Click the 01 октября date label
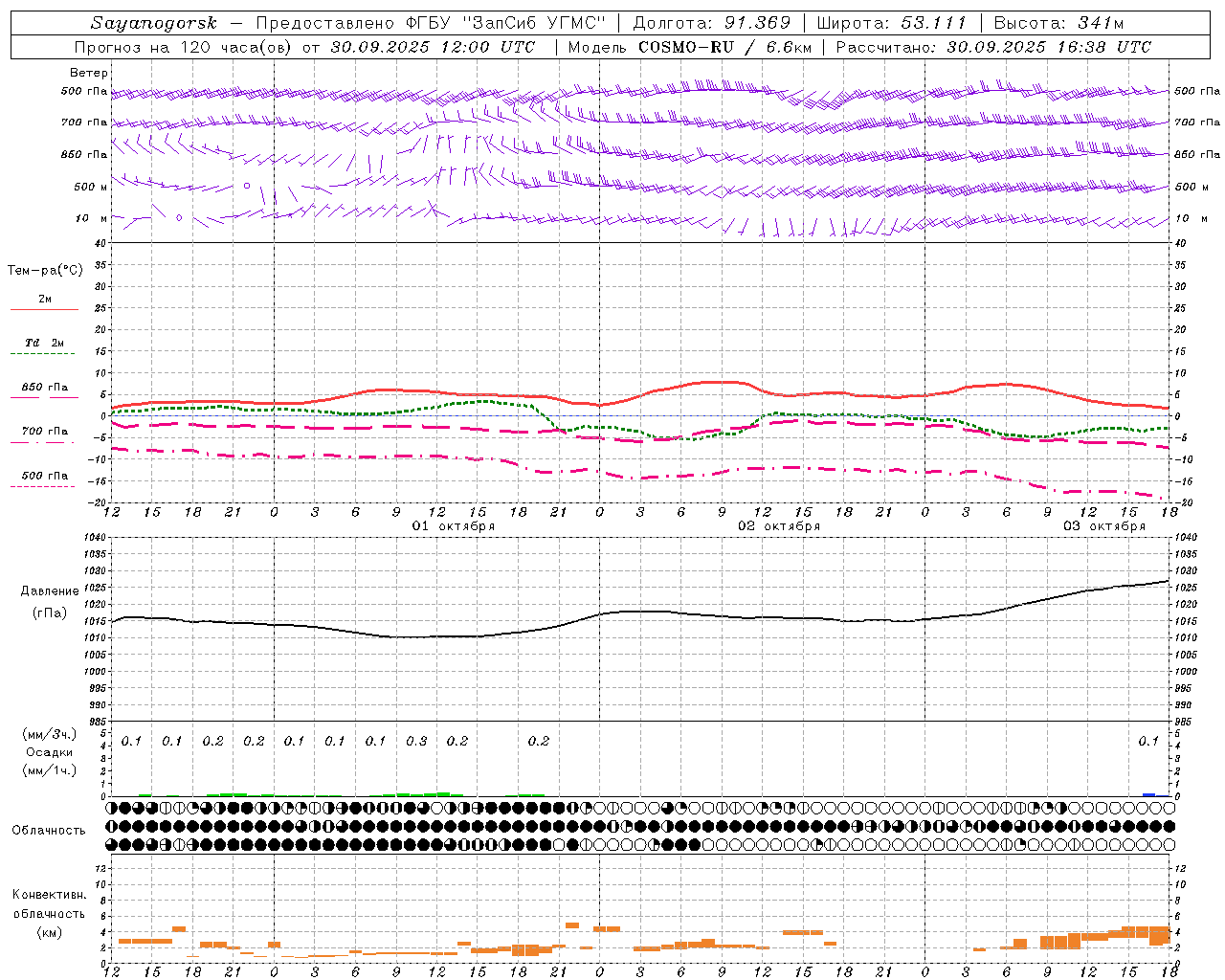1225x980 pixels. click(x=454, y=526)
